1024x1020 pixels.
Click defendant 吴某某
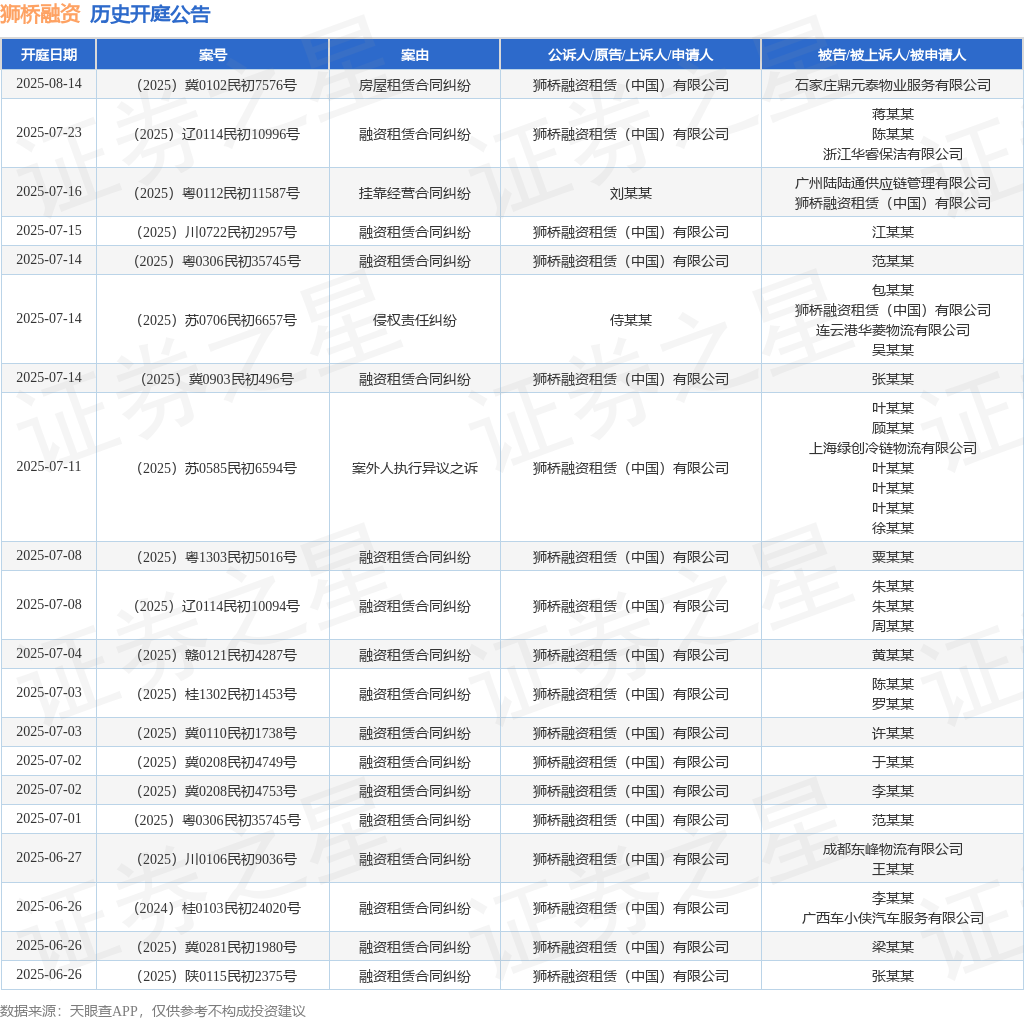coord(892,350)
